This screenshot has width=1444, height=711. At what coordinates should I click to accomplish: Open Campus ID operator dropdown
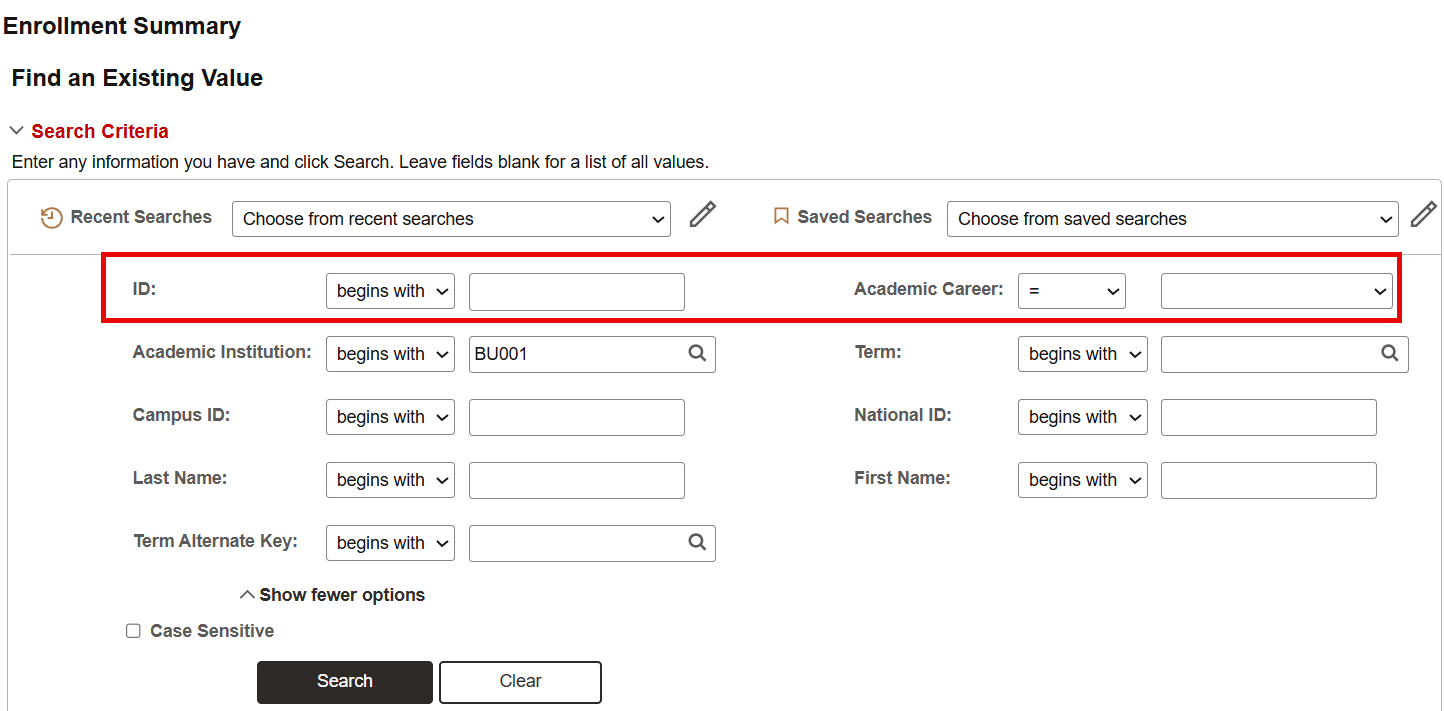pyautogui.click(x=390, y=417)
